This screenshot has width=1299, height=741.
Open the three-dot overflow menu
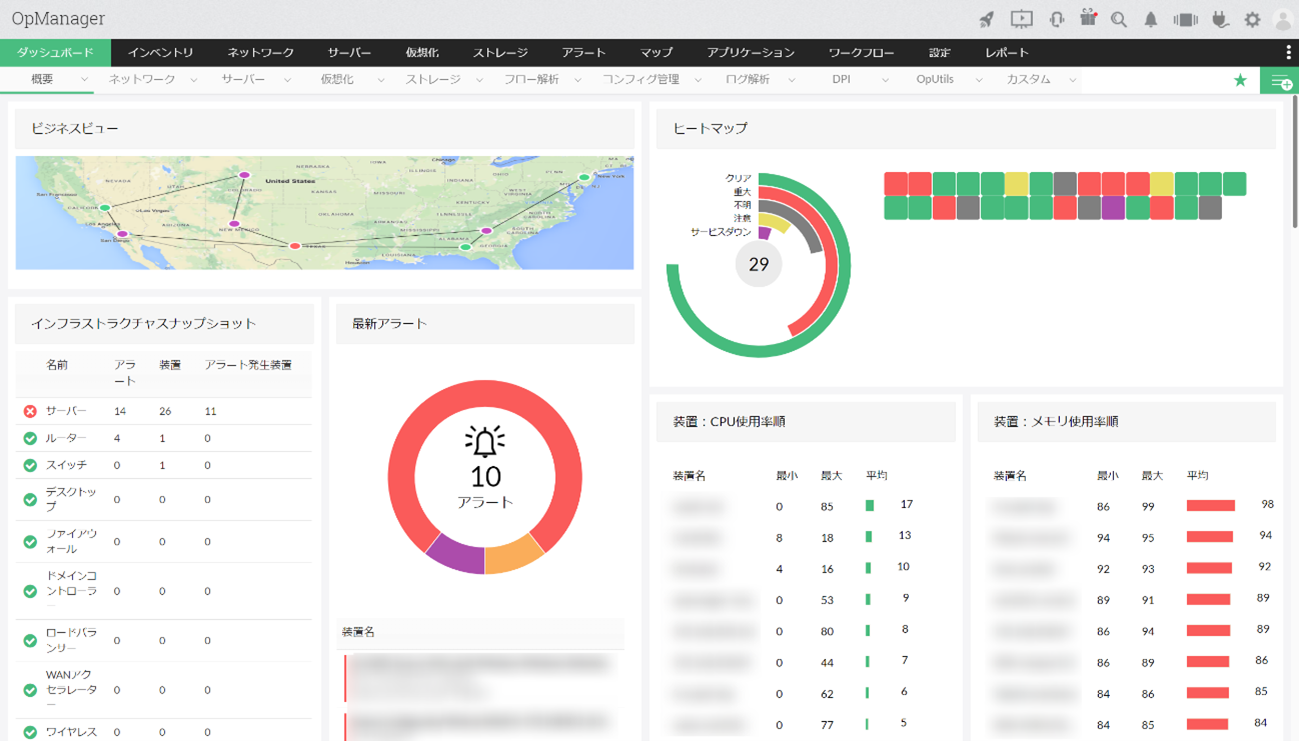(x=1288, y=52)
